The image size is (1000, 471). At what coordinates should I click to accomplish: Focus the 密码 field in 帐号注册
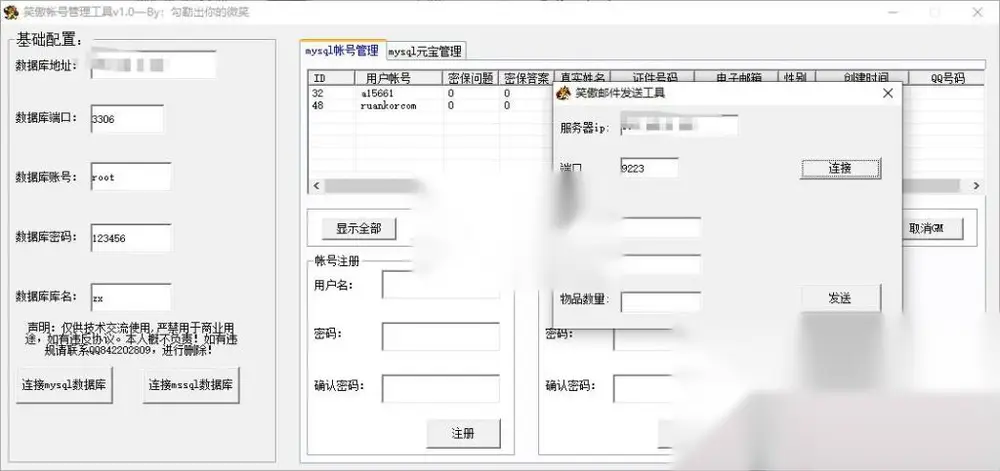pos(441,337)
